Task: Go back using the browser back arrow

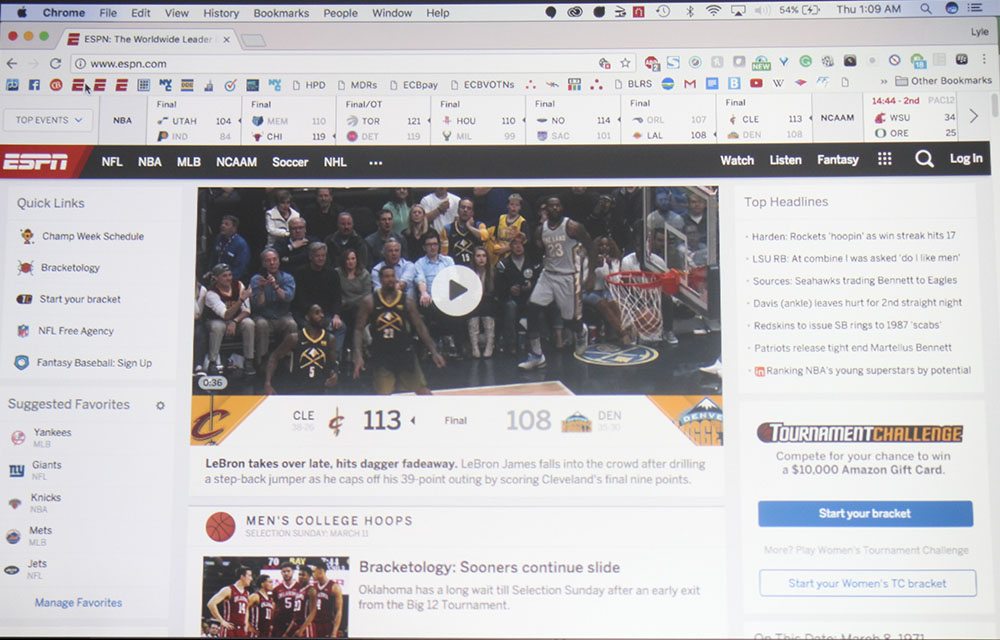Action: [11, 63]
